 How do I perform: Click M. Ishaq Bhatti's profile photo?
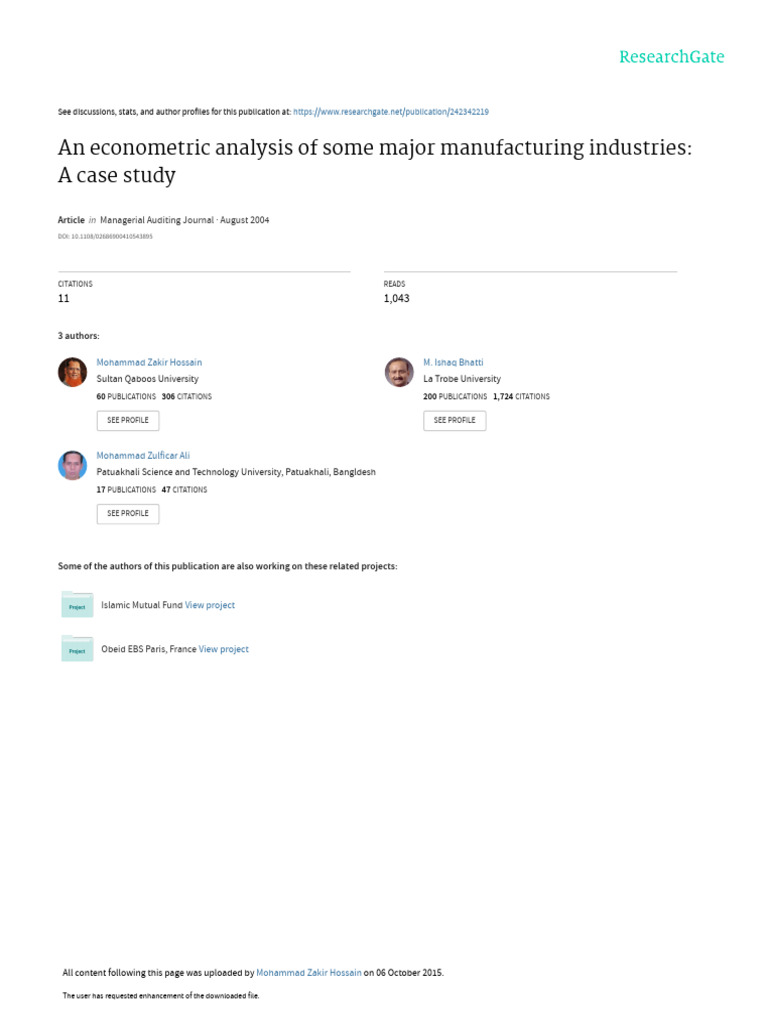399,372
